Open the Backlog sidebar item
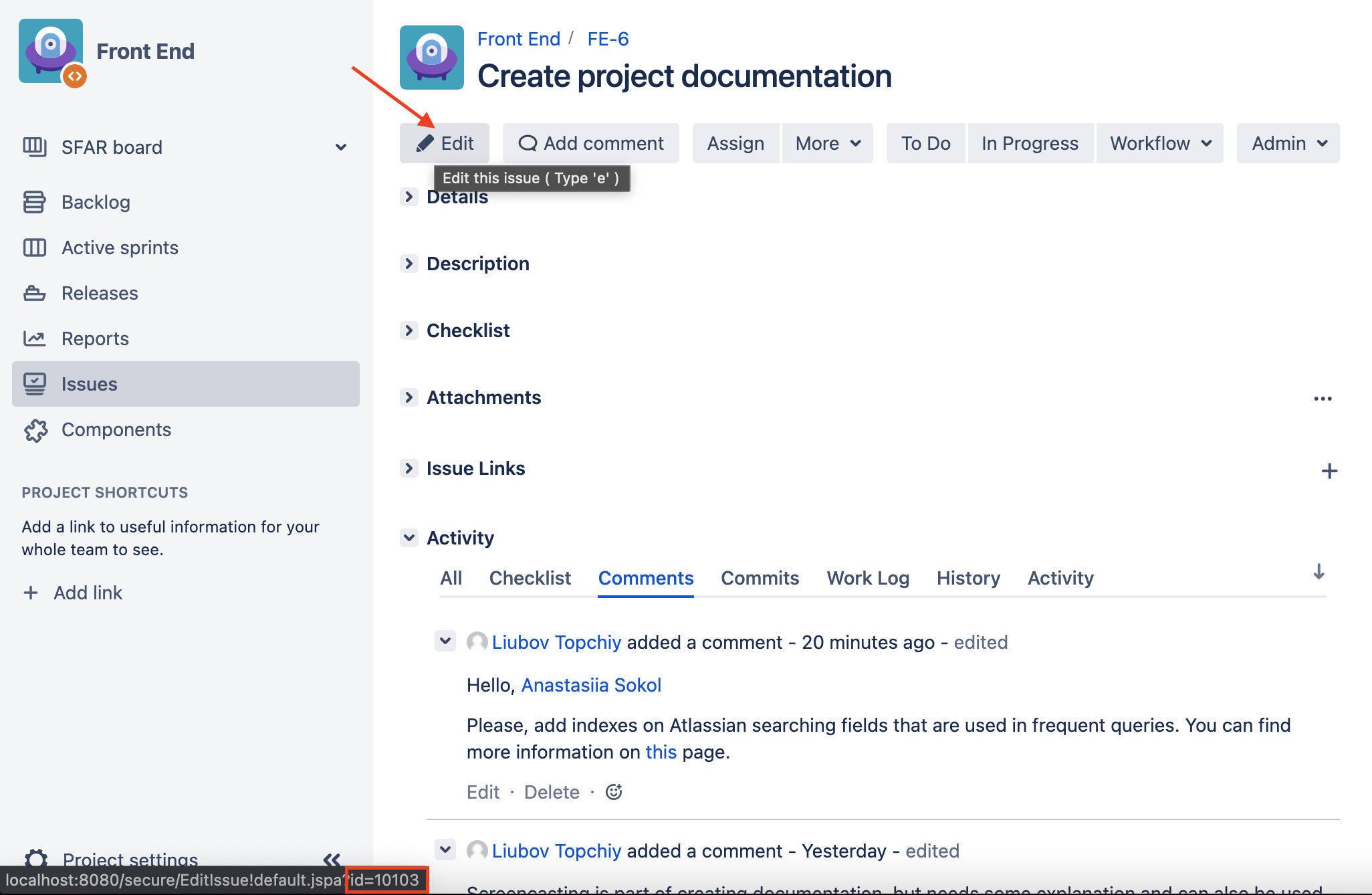1372x895 pixels. pos(96,202)
